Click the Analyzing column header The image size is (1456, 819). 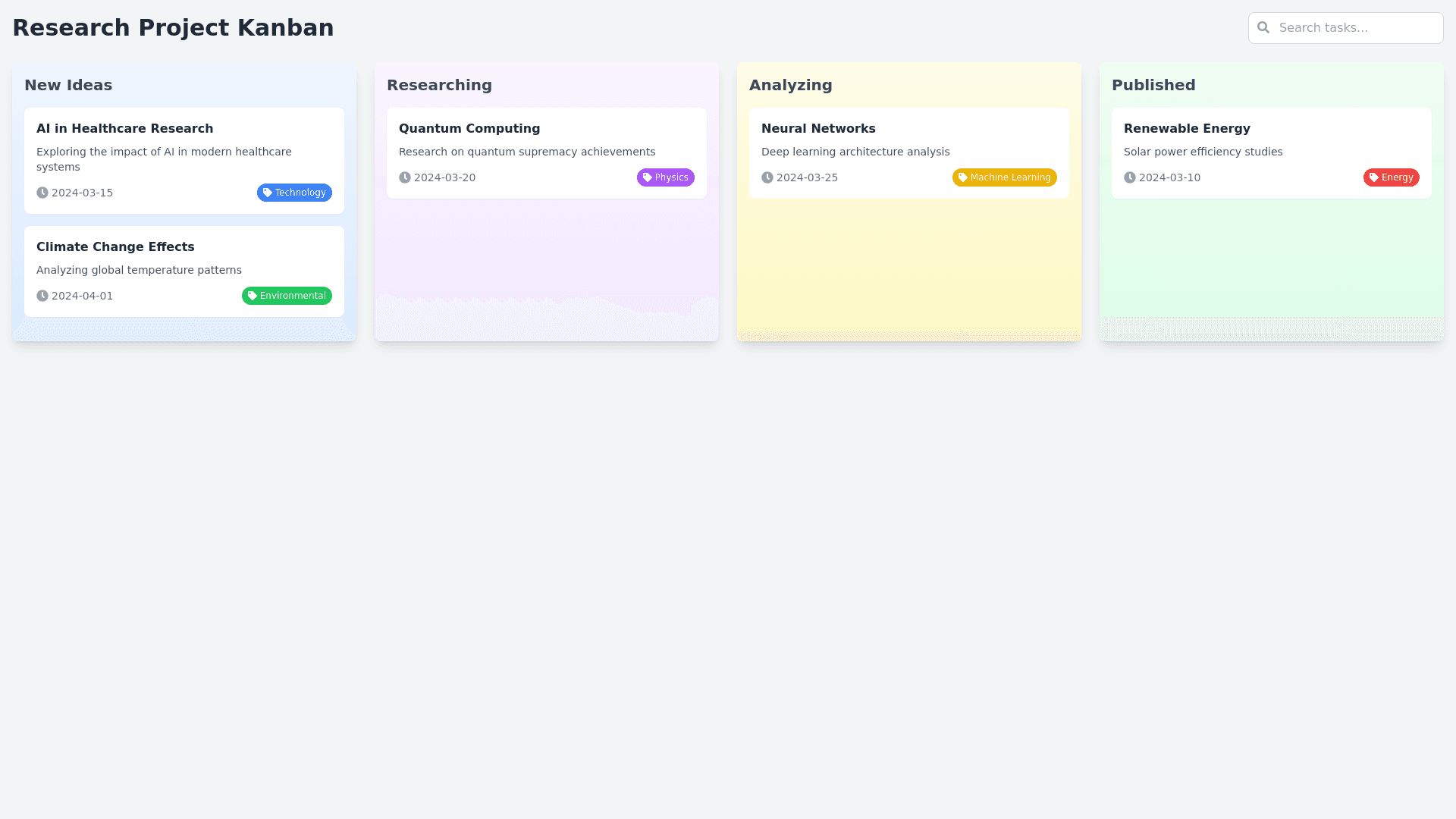[790, 85]
